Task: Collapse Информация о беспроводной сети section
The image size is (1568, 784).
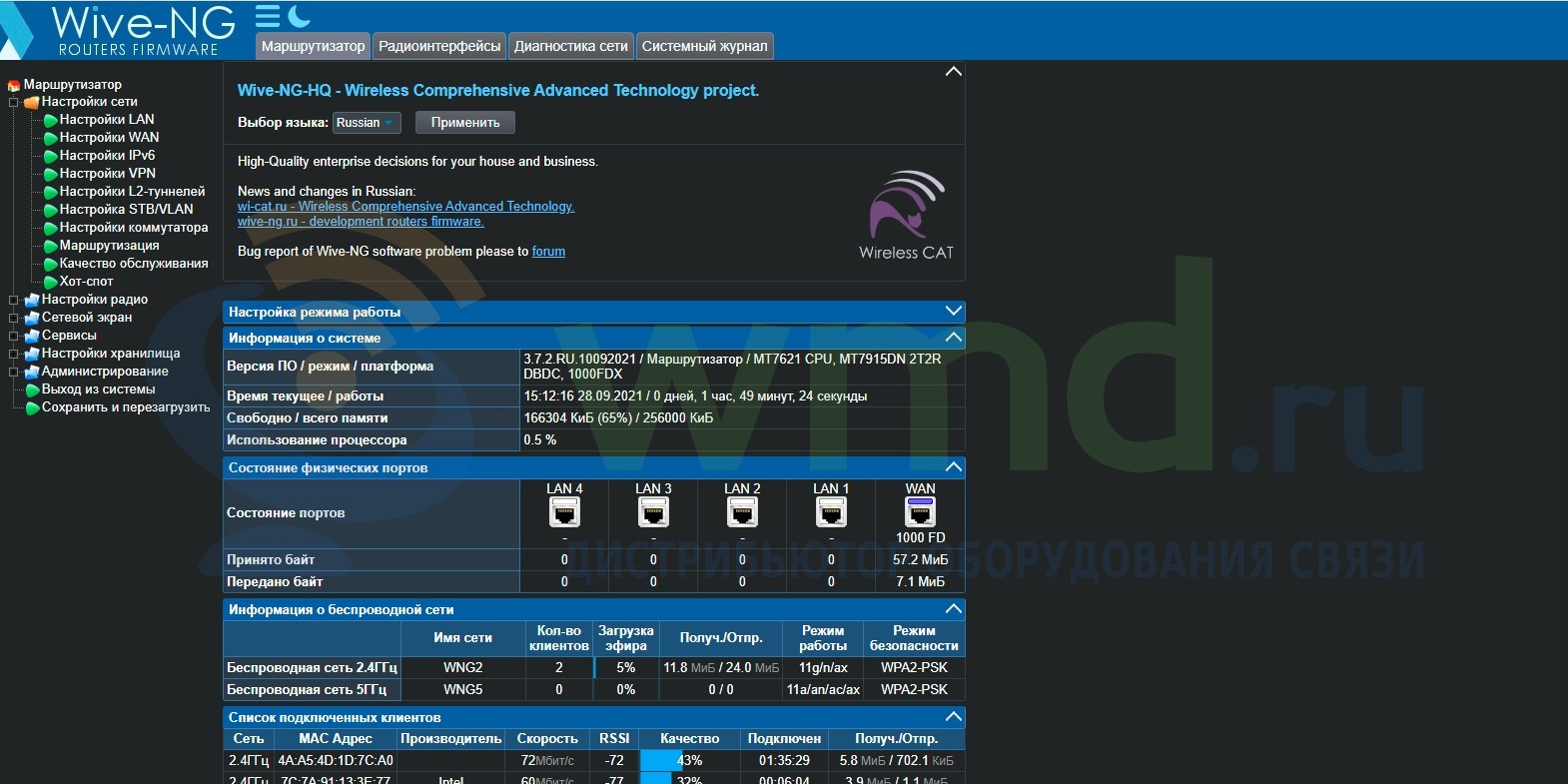Action: point(954,609)
